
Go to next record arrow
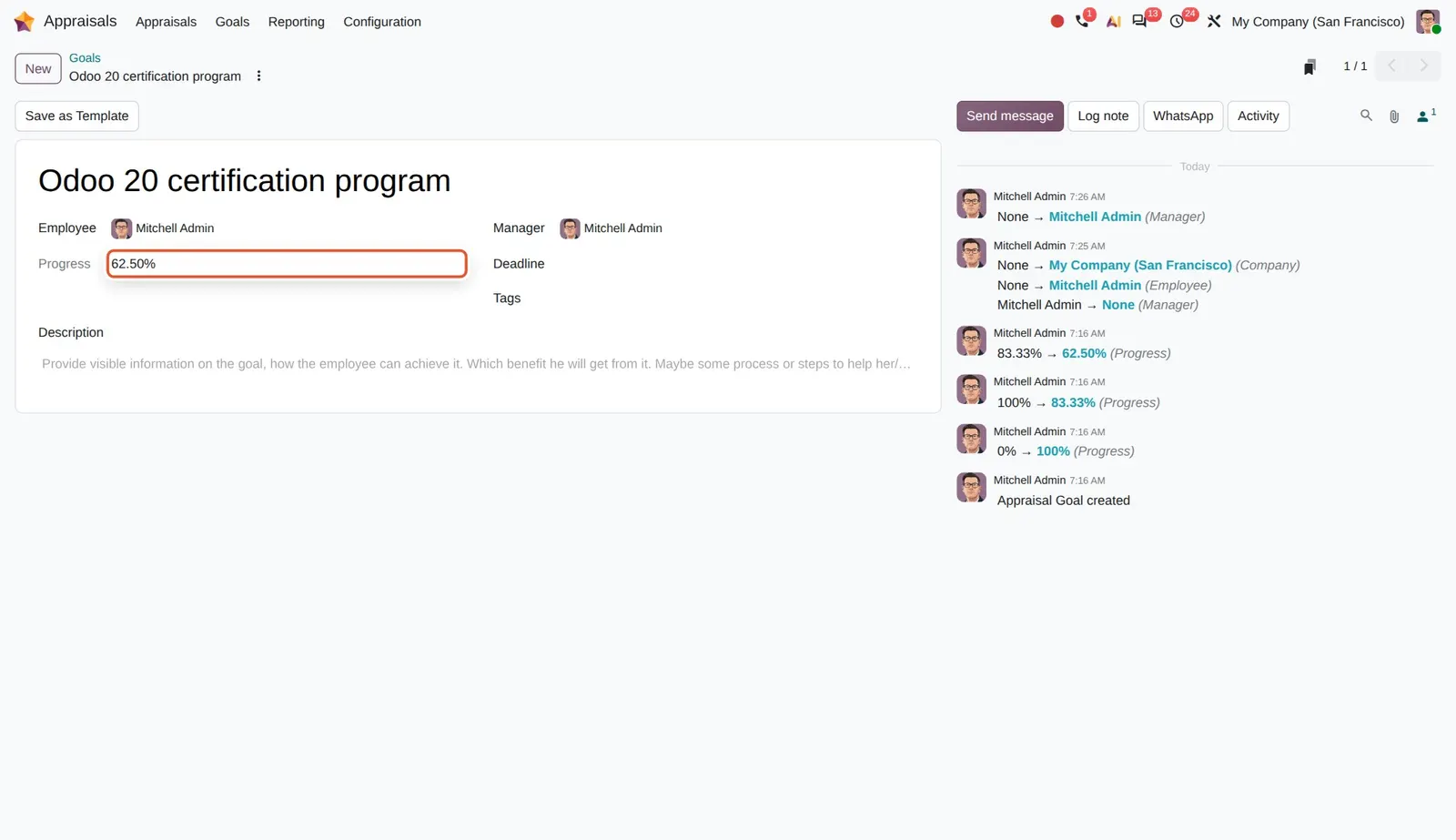1424,66
